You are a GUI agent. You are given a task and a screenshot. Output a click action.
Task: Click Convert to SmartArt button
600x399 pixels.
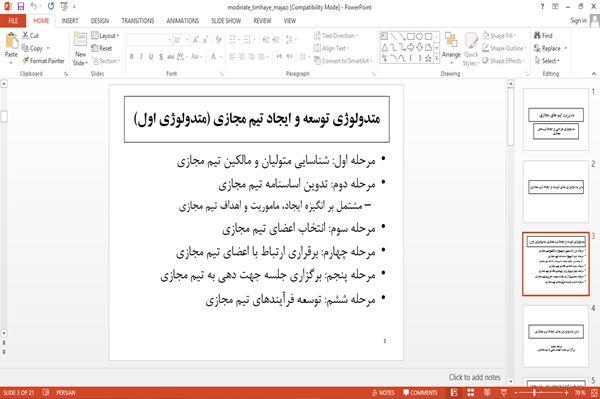pos(343,61)
